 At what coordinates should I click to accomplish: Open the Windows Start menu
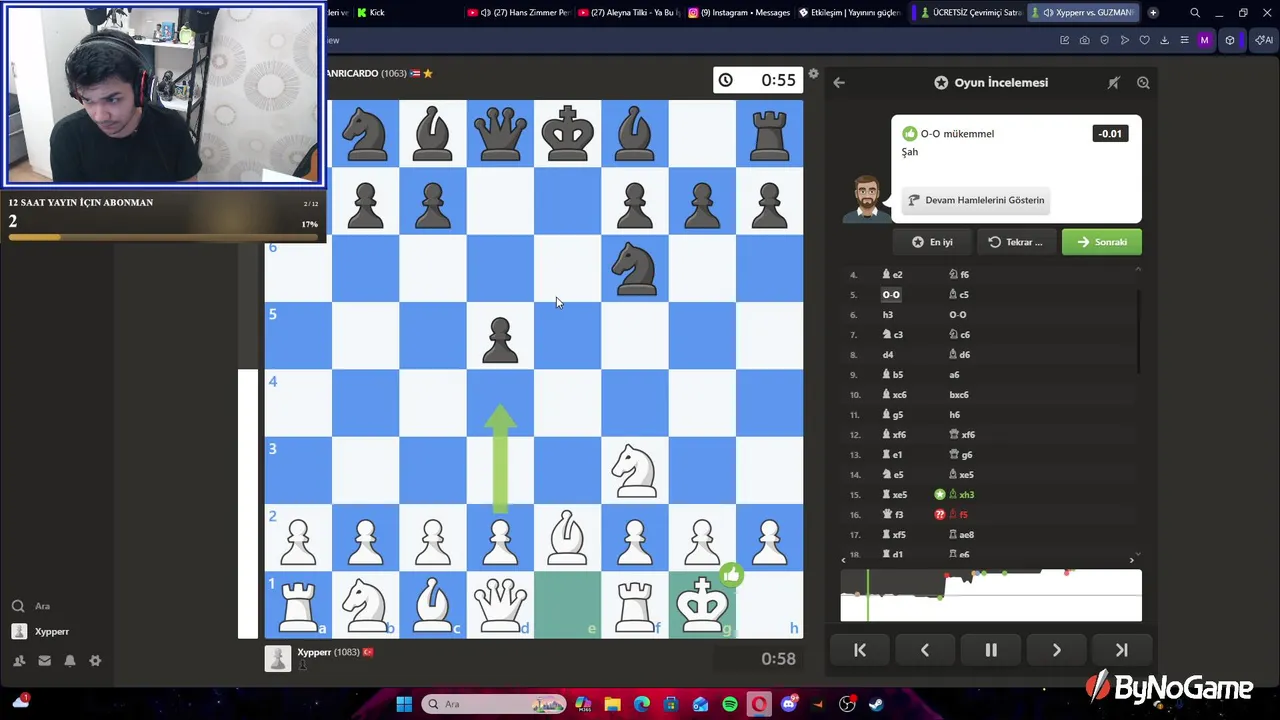(x=404, y=704)
